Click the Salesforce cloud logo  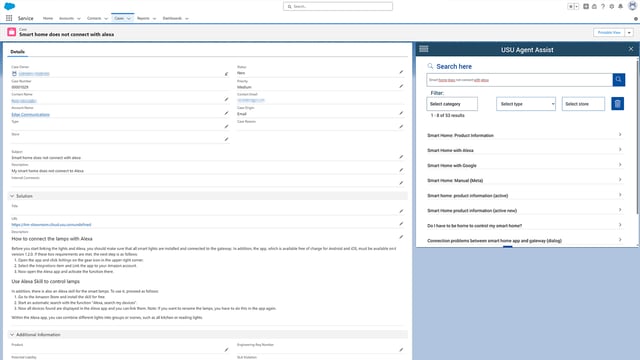click(9, 6)
